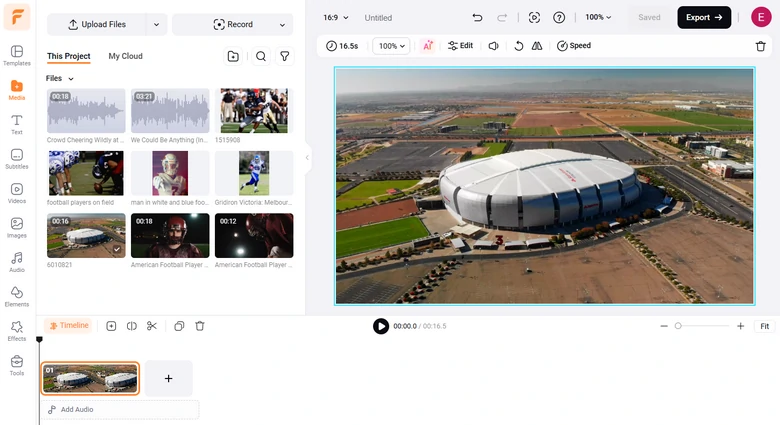Open the help question mark
Image resolution: width=780 pixels, height=425 pixels.
tap(559, 18)
